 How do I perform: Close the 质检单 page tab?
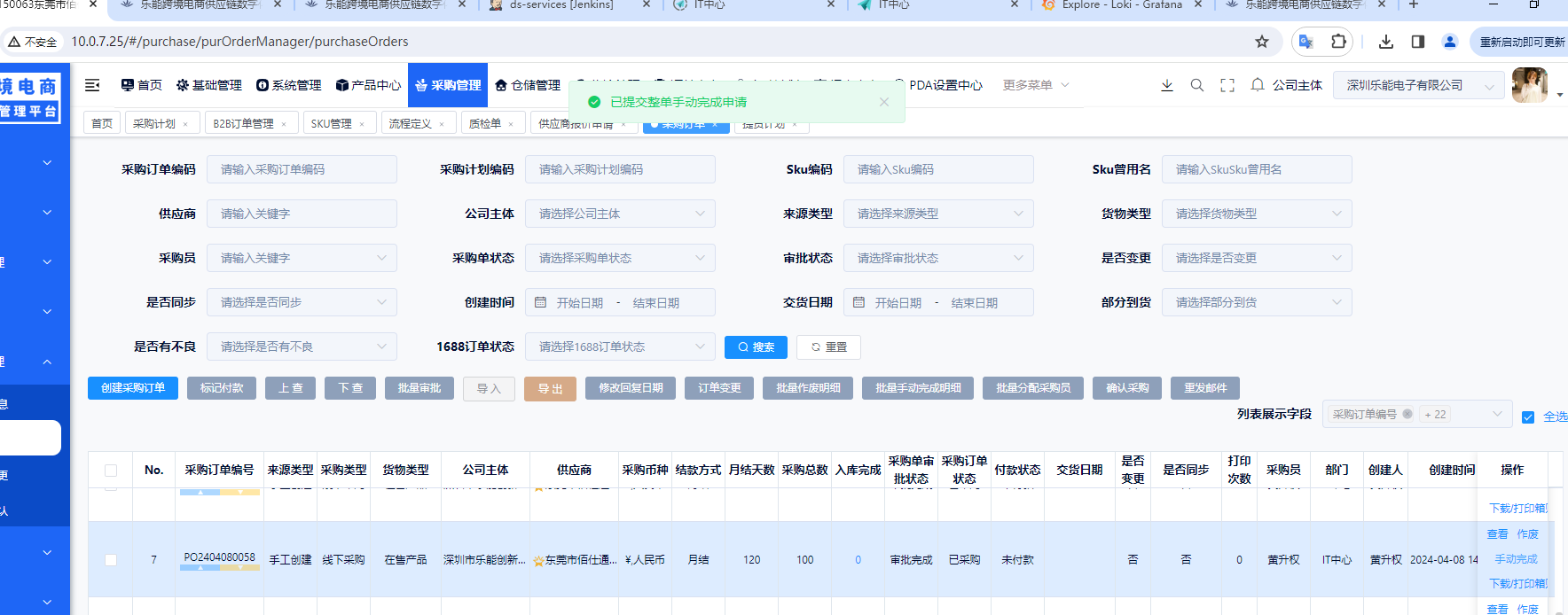click(x=511, y=124)
